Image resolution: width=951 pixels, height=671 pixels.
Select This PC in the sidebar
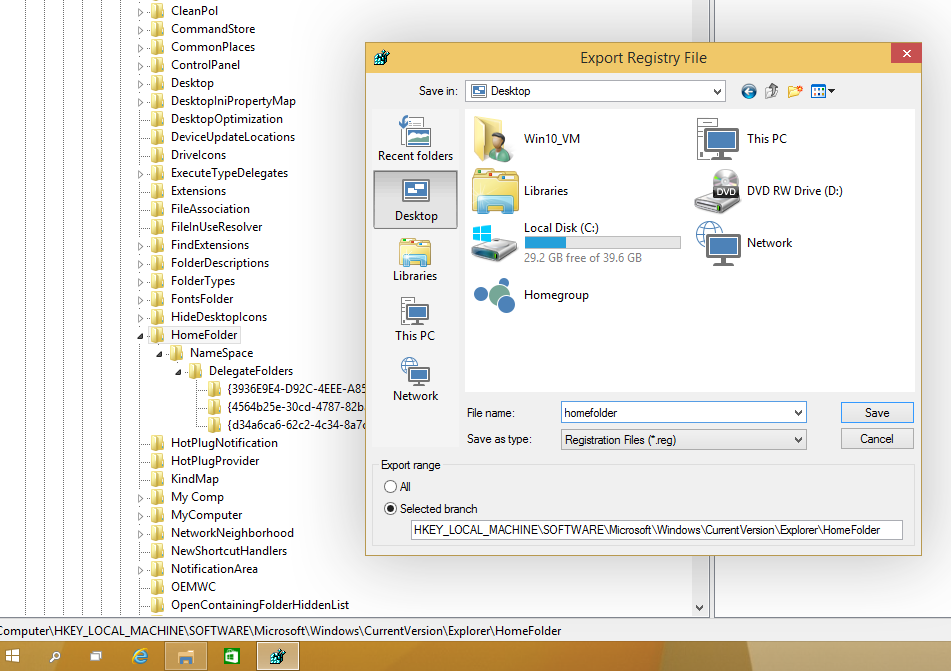tap(415, 319)
